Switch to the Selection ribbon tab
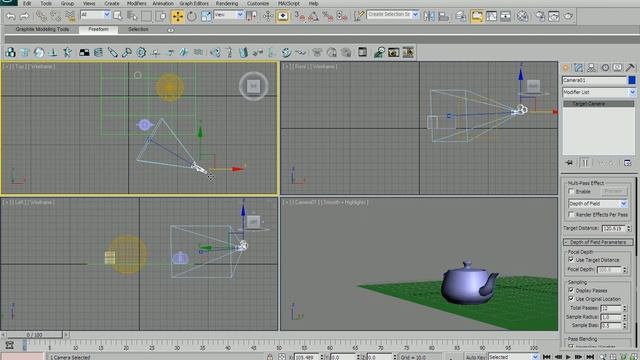 138,29
